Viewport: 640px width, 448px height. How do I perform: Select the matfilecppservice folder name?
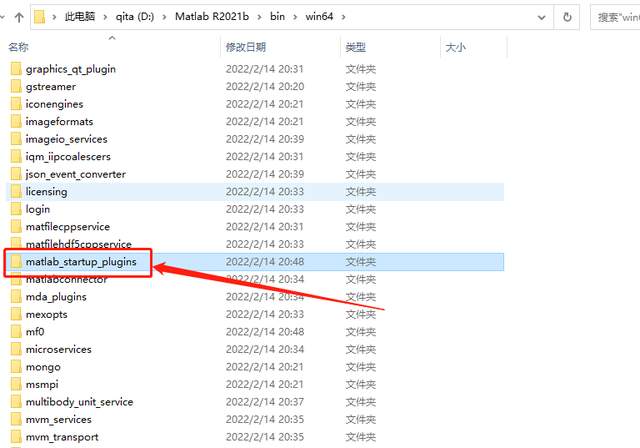[x=68, y=227]
